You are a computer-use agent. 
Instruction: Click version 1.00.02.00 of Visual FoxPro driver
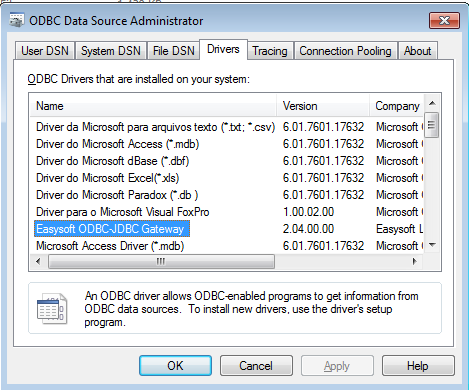click(308, 212)
